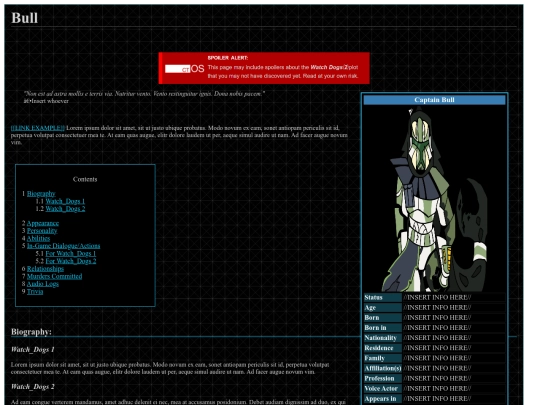The image size is (540, 405).
Task: Open the [[LINK EXAMPLE]] hyperlink
Action: [38, 128]
